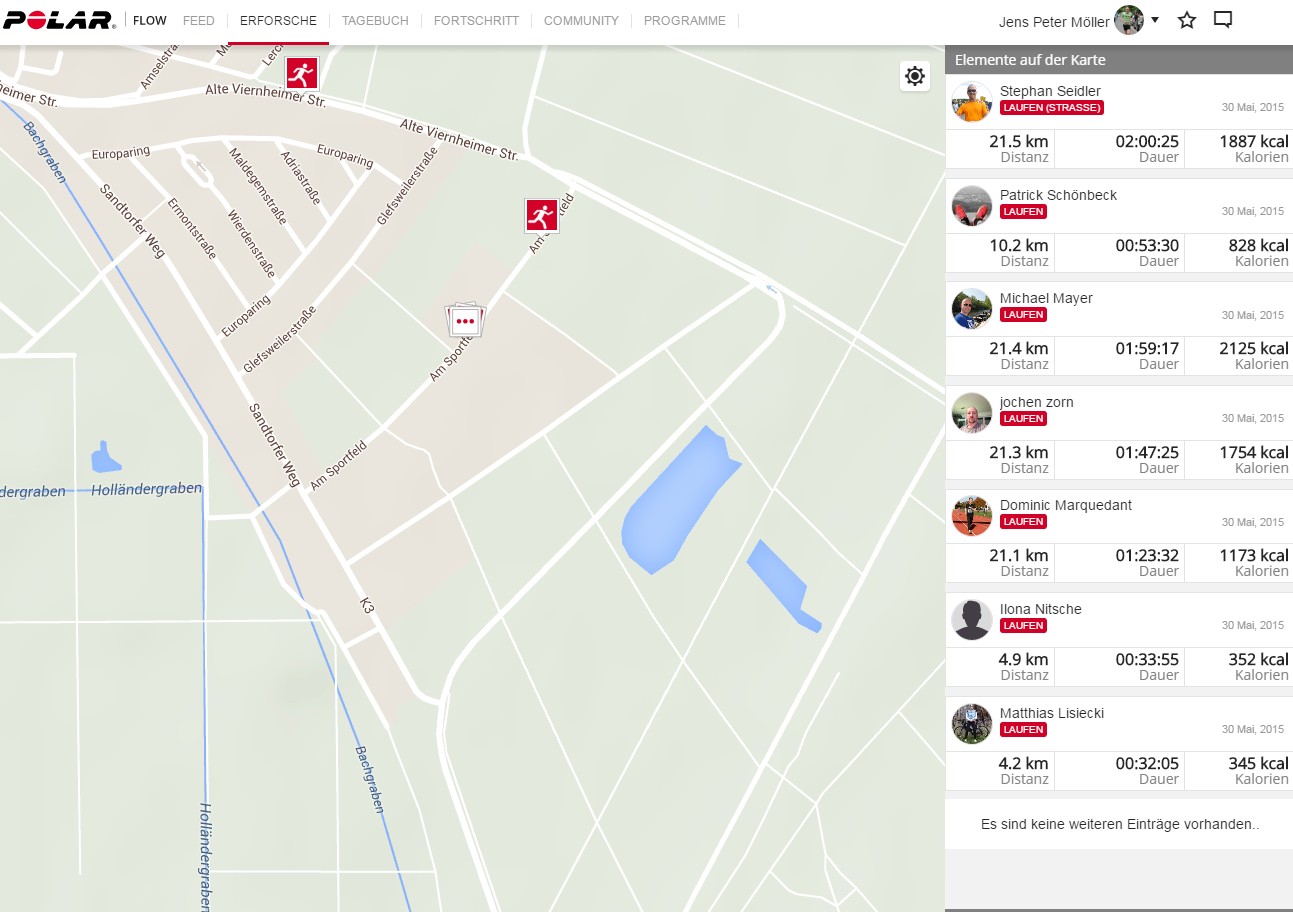Screen dimensions: 1293x912
Task: Click Ilona Nitsche's default avatar icon
Action: 971,620
